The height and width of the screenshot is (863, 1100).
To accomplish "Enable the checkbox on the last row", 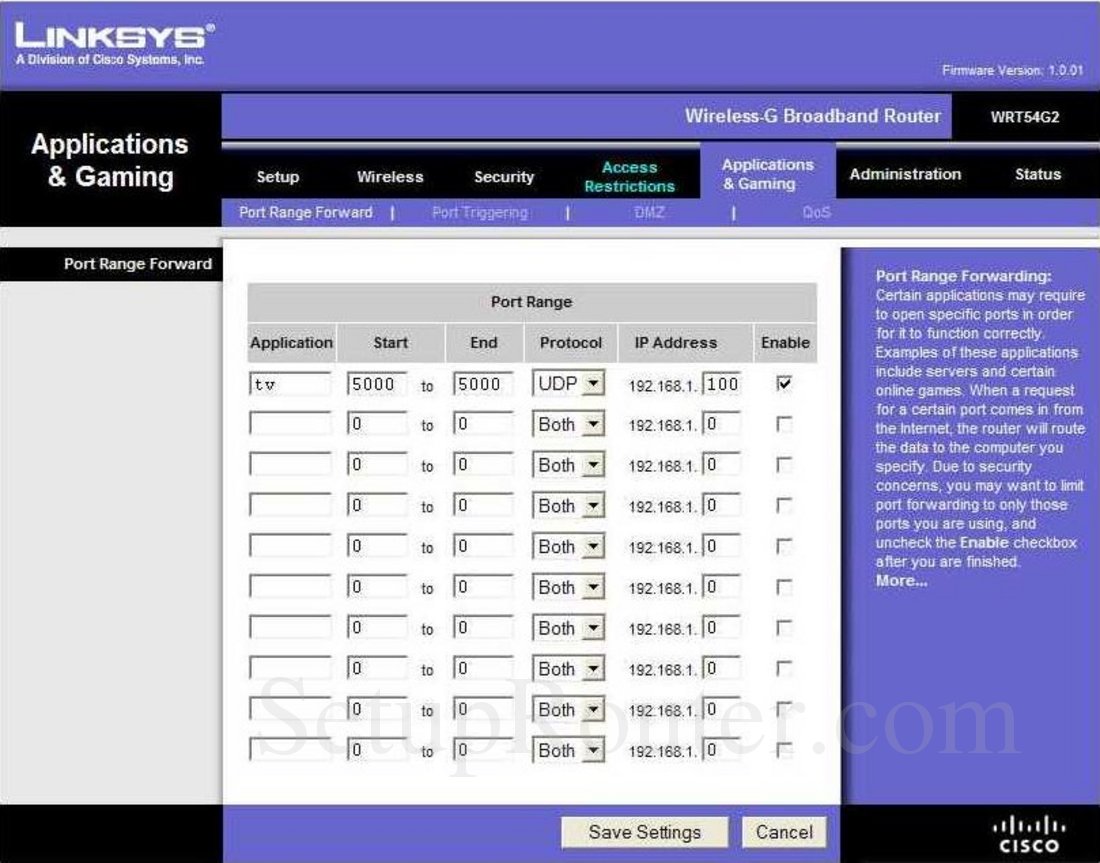I will 785,751.
